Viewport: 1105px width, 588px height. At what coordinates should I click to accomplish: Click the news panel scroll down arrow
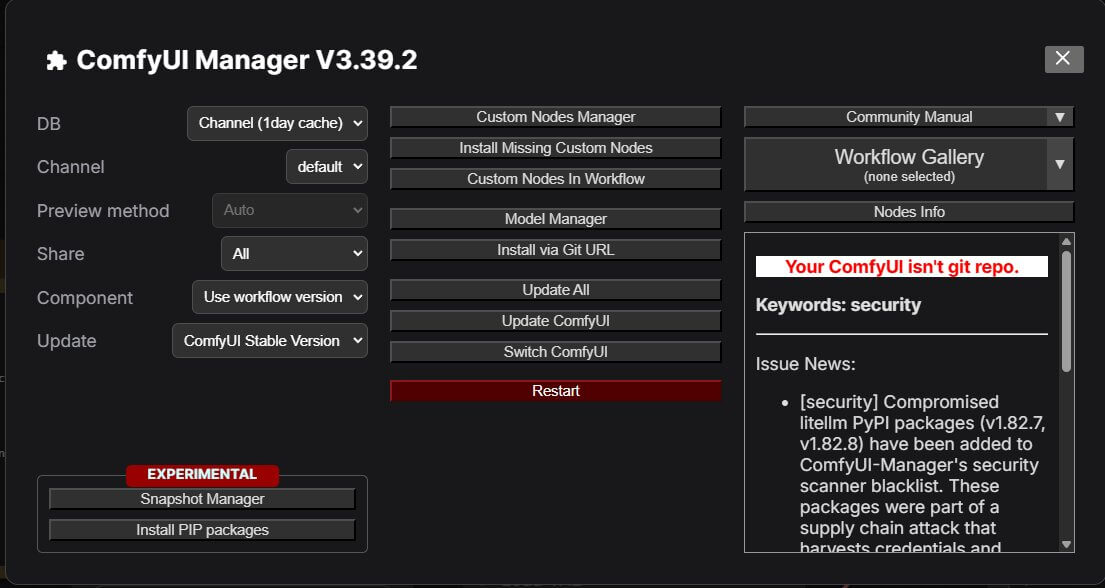[x=1066, y=544]
